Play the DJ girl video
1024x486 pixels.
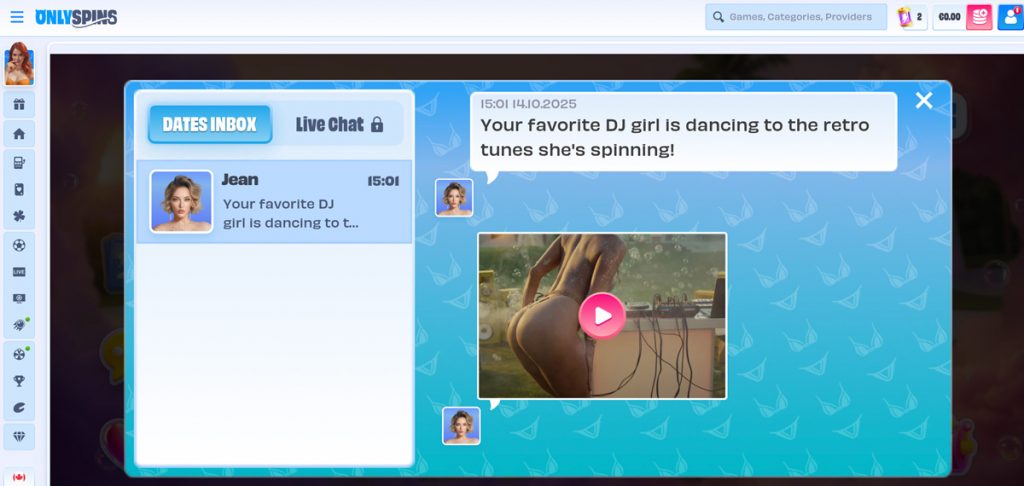pos(602,316)
